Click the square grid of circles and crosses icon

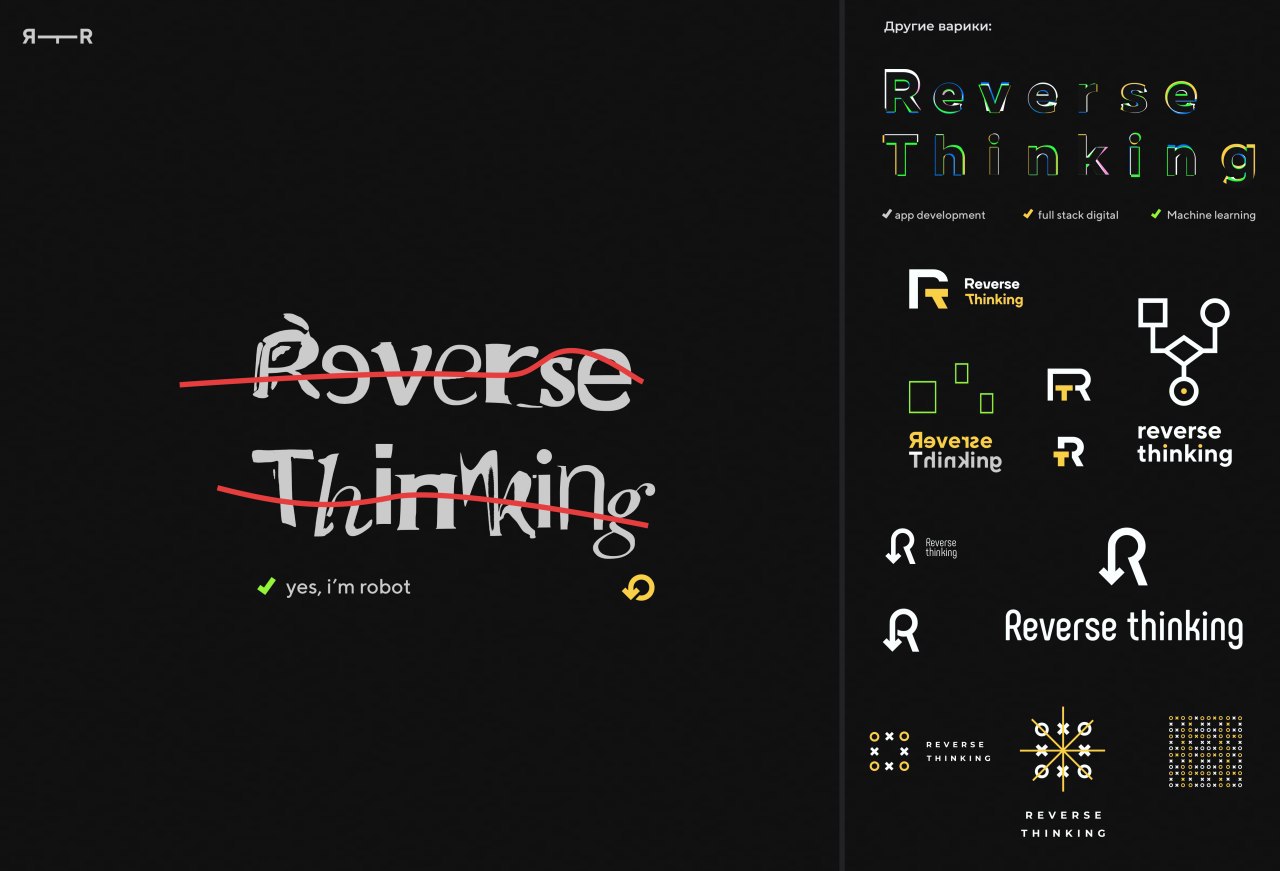tap(889, 751)
